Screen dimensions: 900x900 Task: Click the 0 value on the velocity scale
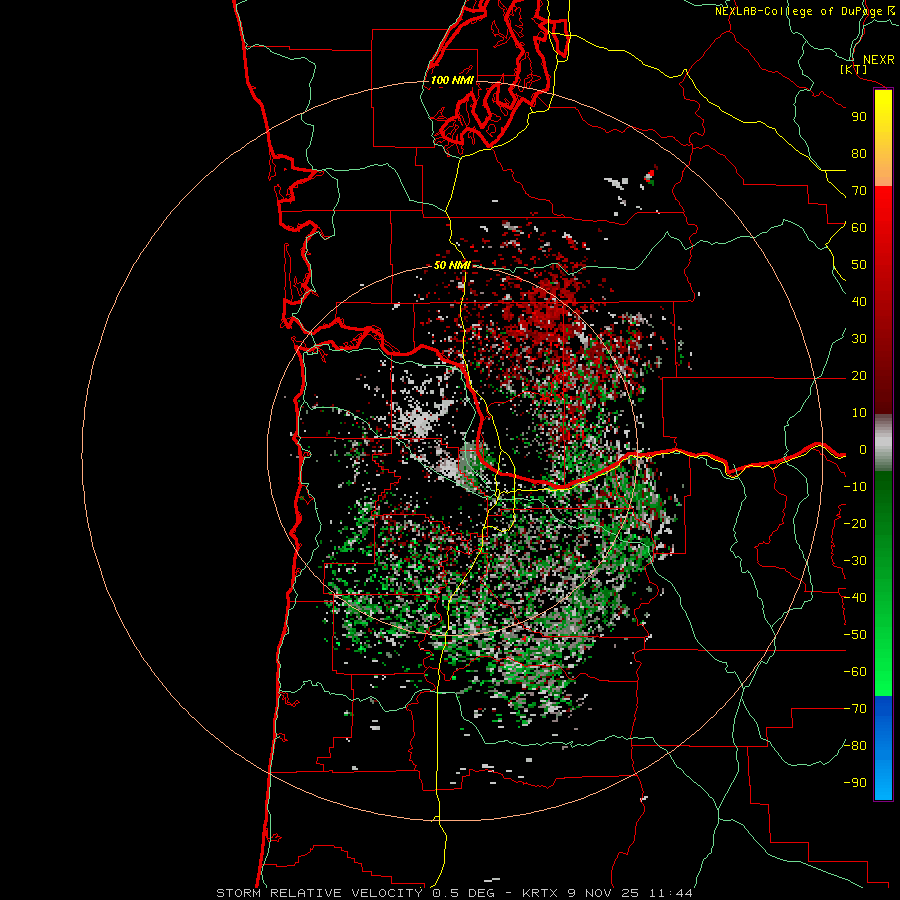click(863, 449)
